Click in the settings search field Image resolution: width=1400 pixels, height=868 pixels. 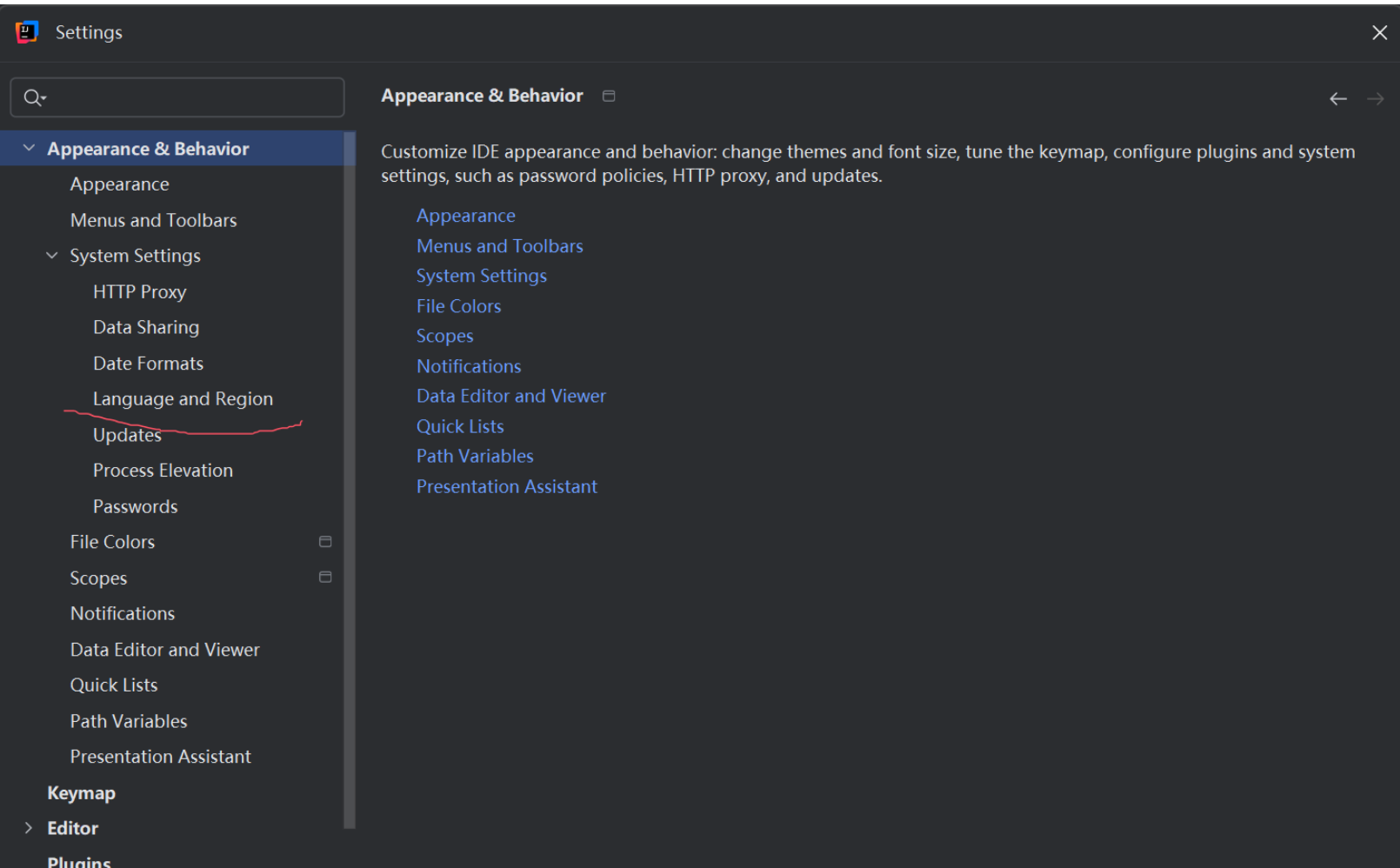[x=177, y=97]
